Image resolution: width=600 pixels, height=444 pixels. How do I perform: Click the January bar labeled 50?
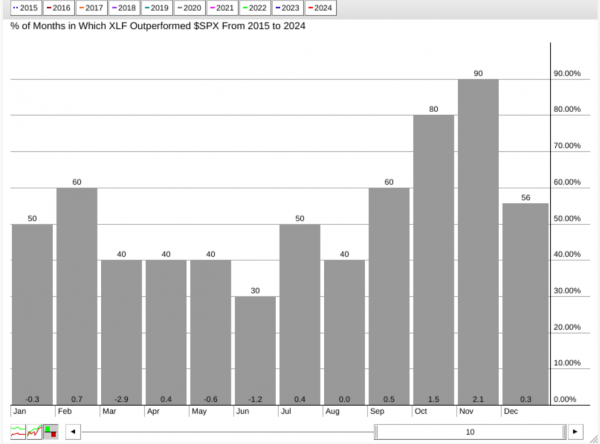pyautogui.click(x=32, y=315)
